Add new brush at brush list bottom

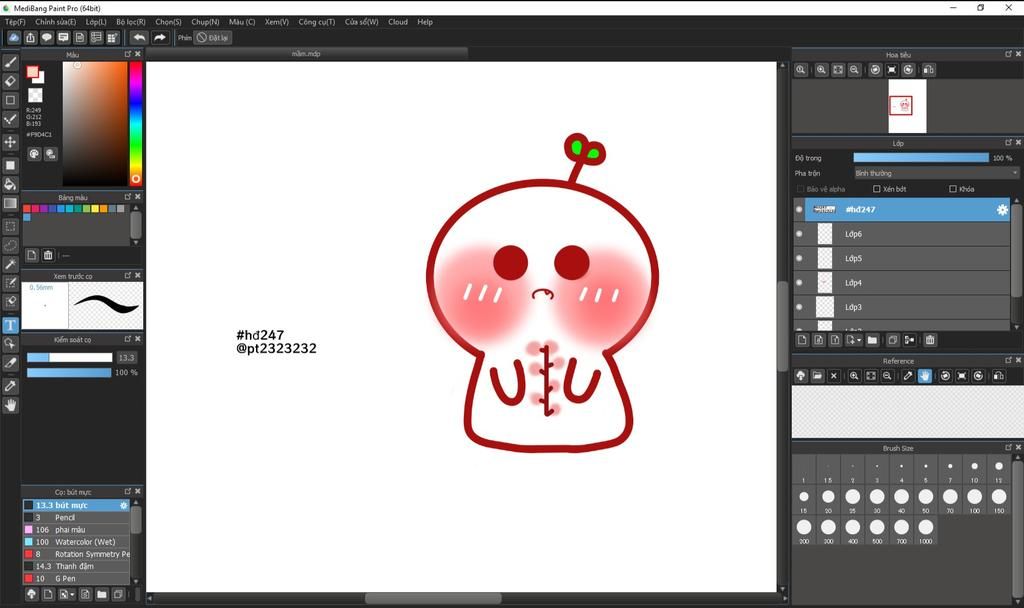pos(48,594)
